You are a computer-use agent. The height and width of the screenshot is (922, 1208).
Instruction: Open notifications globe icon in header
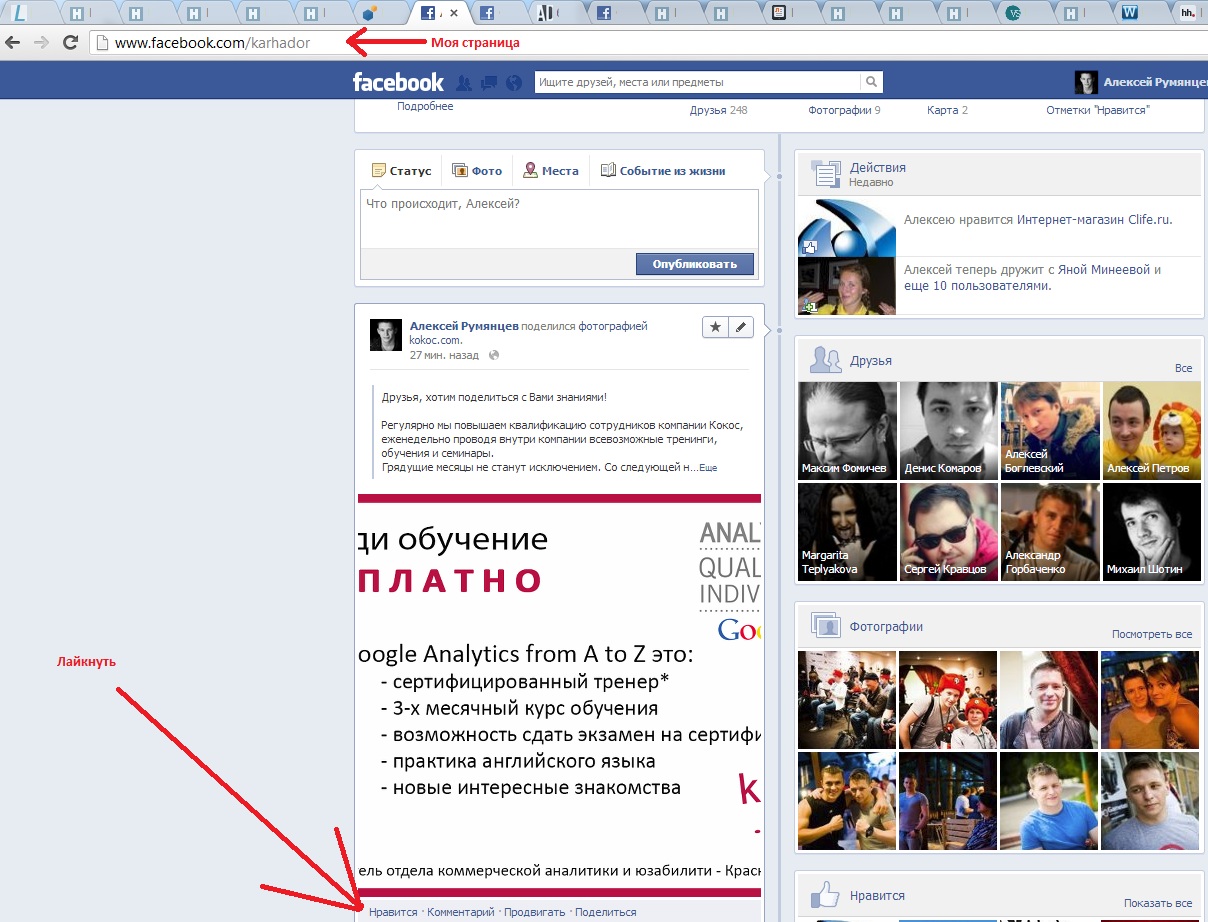pyautogui.click(x=514, y=82)
